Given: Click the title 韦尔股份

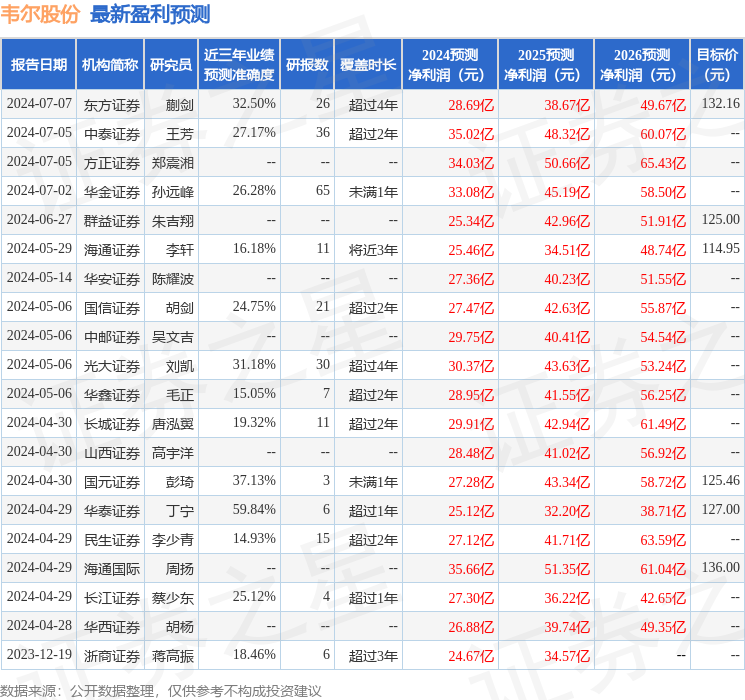Looking at the screenshot, I should pos(40,14).
